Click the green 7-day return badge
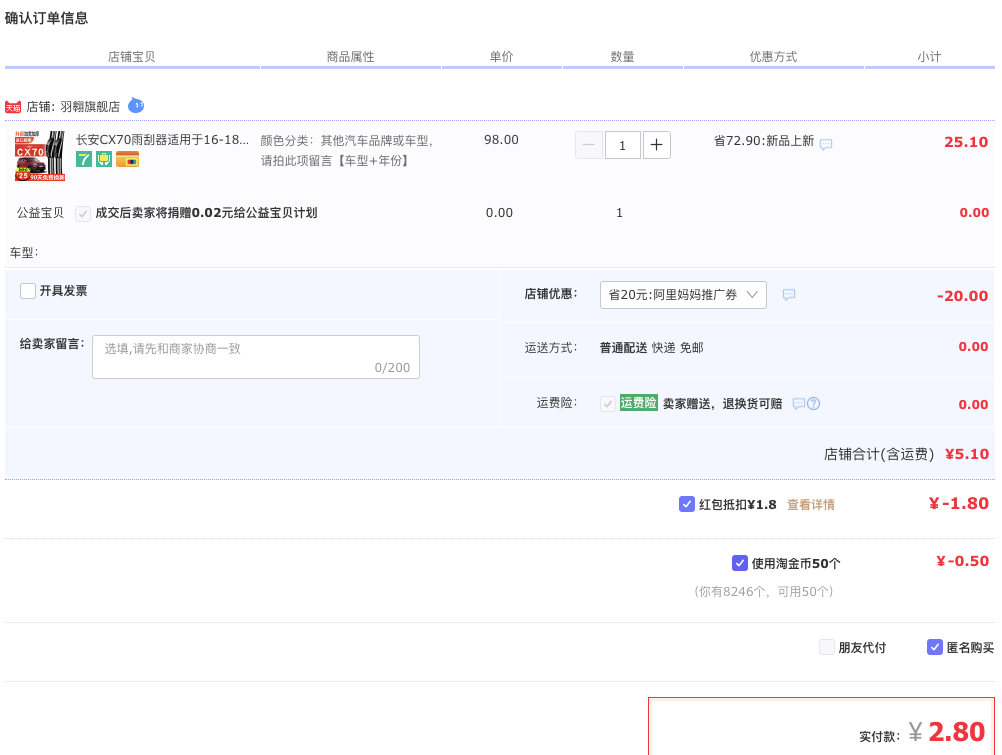 point(84,159)
